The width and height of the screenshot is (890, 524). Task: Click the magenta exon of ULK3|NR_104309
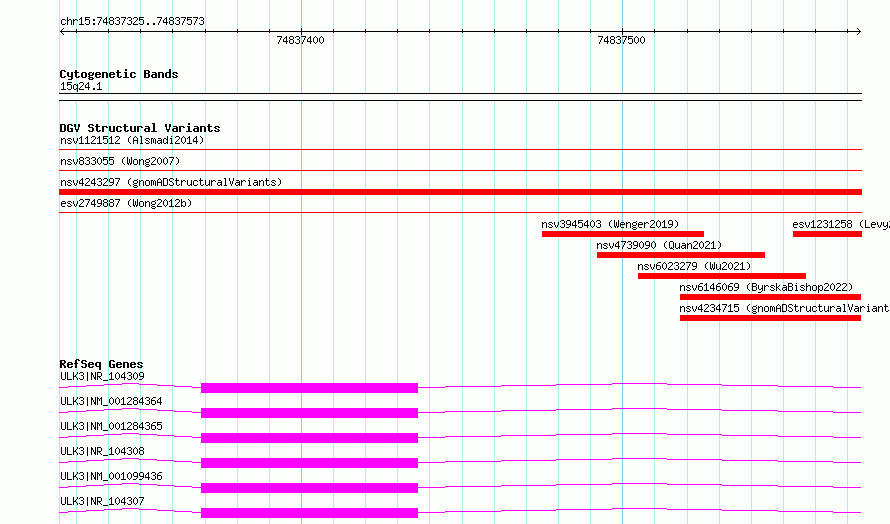tap(309, 388)
